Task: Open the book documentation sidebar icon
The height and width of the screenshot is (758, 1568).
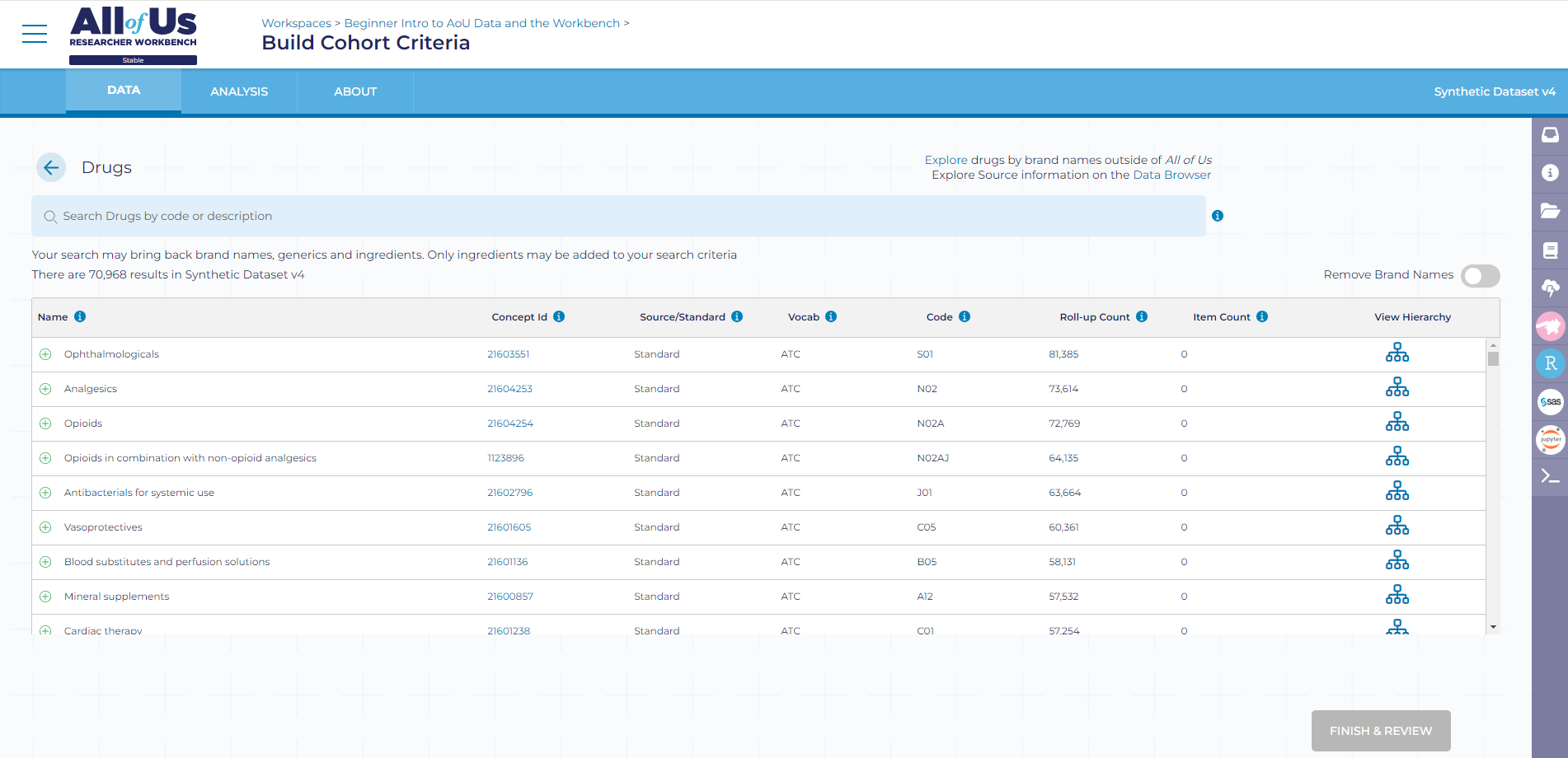Action: [1550, 250]
